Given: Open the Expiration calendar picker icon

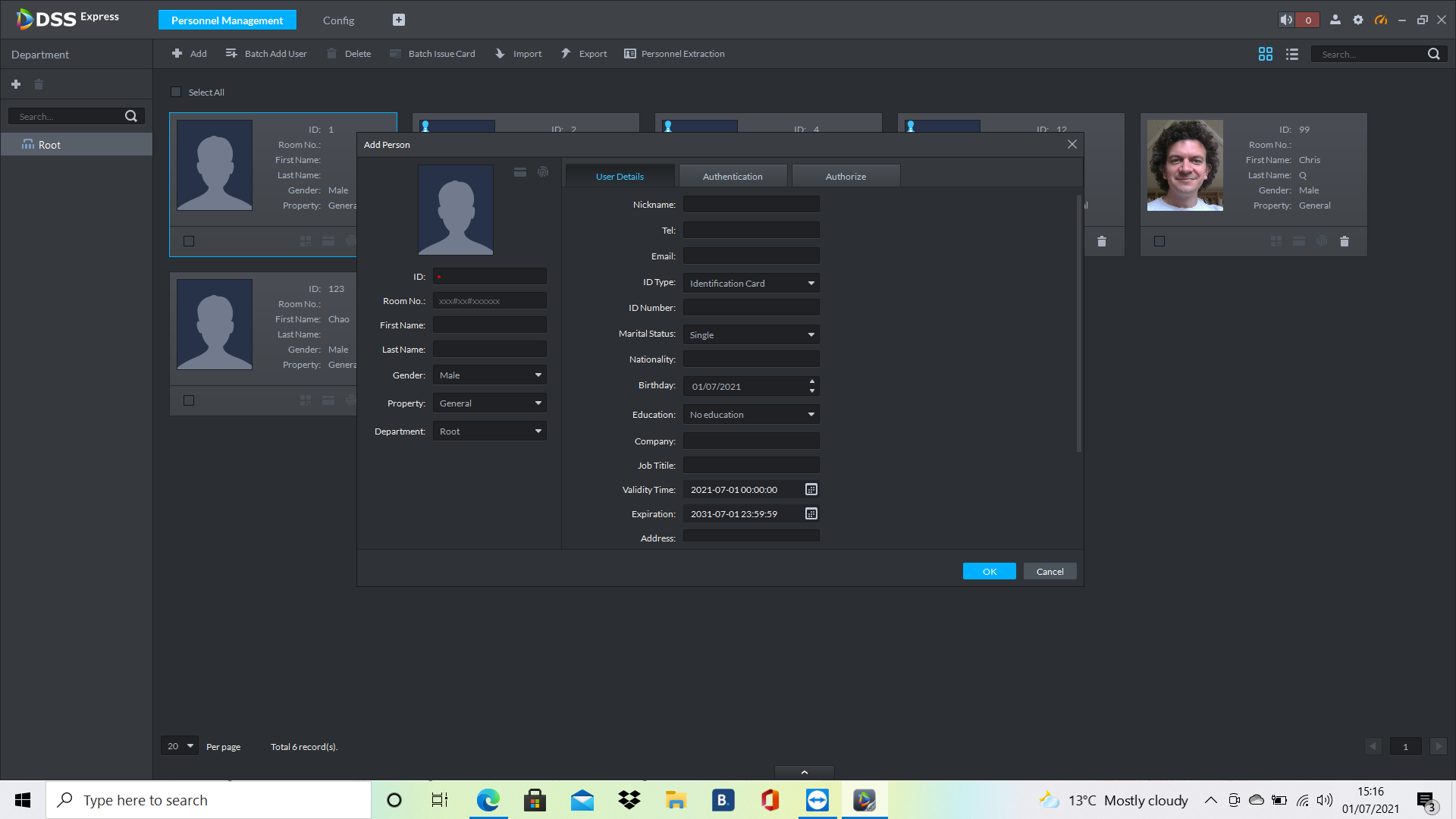Looking at the screenshot, I should (x=811, y=514).
